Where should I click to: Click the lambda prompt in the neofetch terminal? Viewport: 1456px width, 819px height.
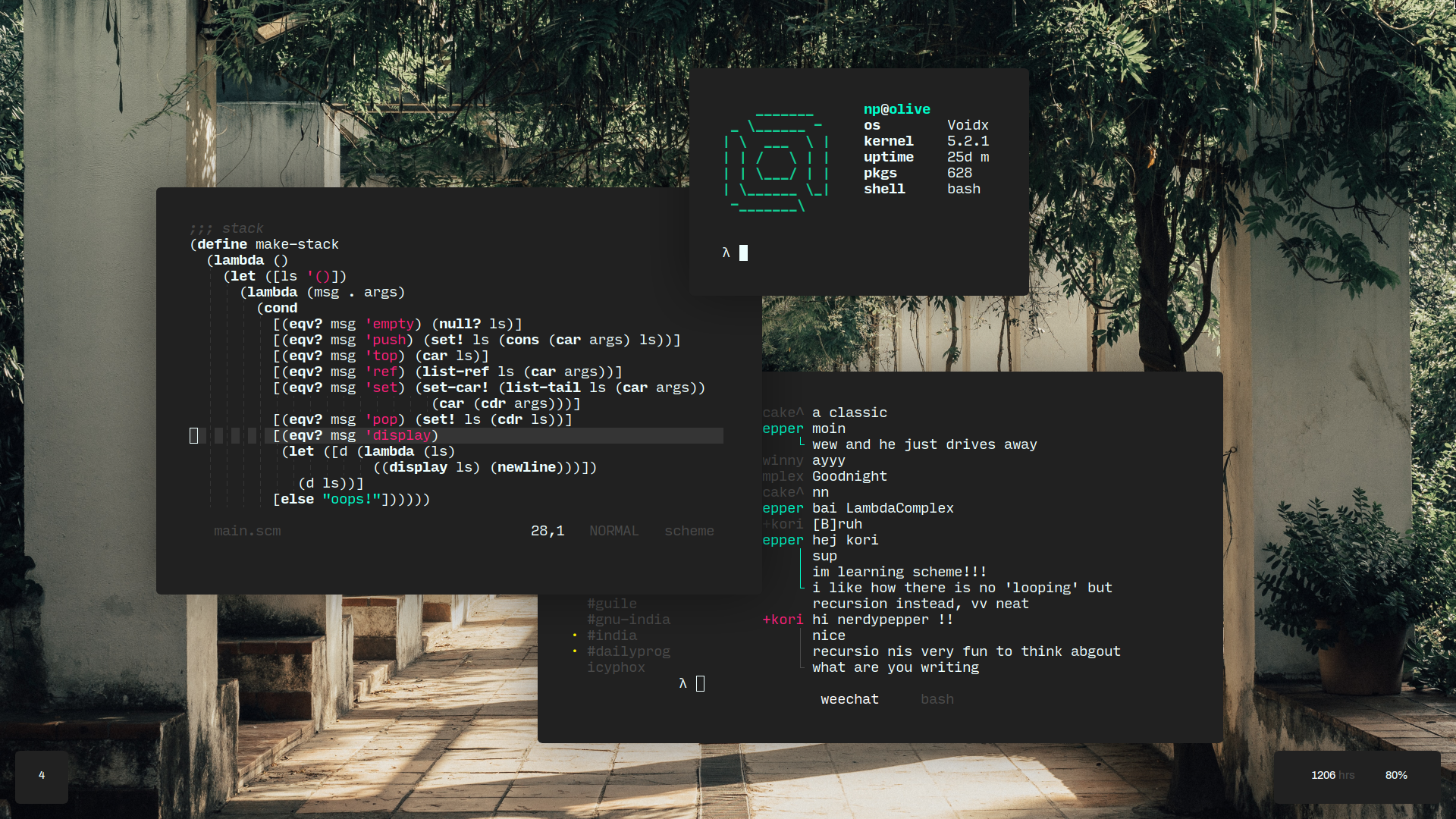tap(726, 253)
